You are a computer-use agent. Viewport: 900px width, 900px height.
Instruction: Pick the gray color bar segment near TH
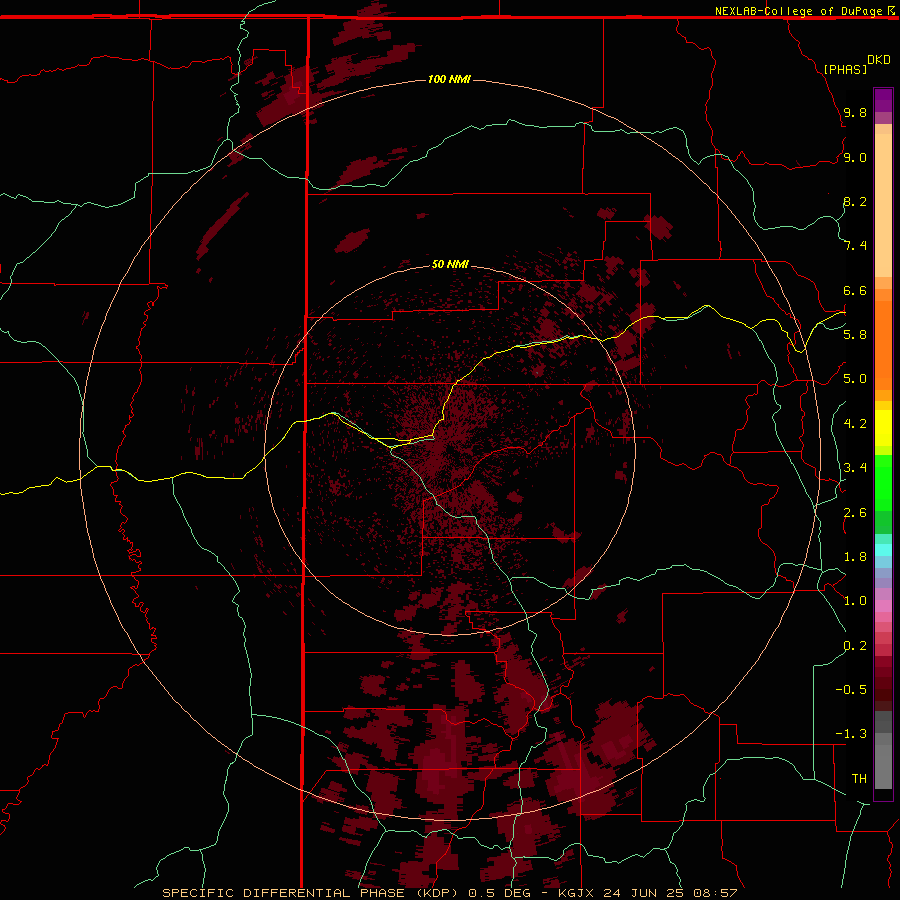tap(883, 766)
